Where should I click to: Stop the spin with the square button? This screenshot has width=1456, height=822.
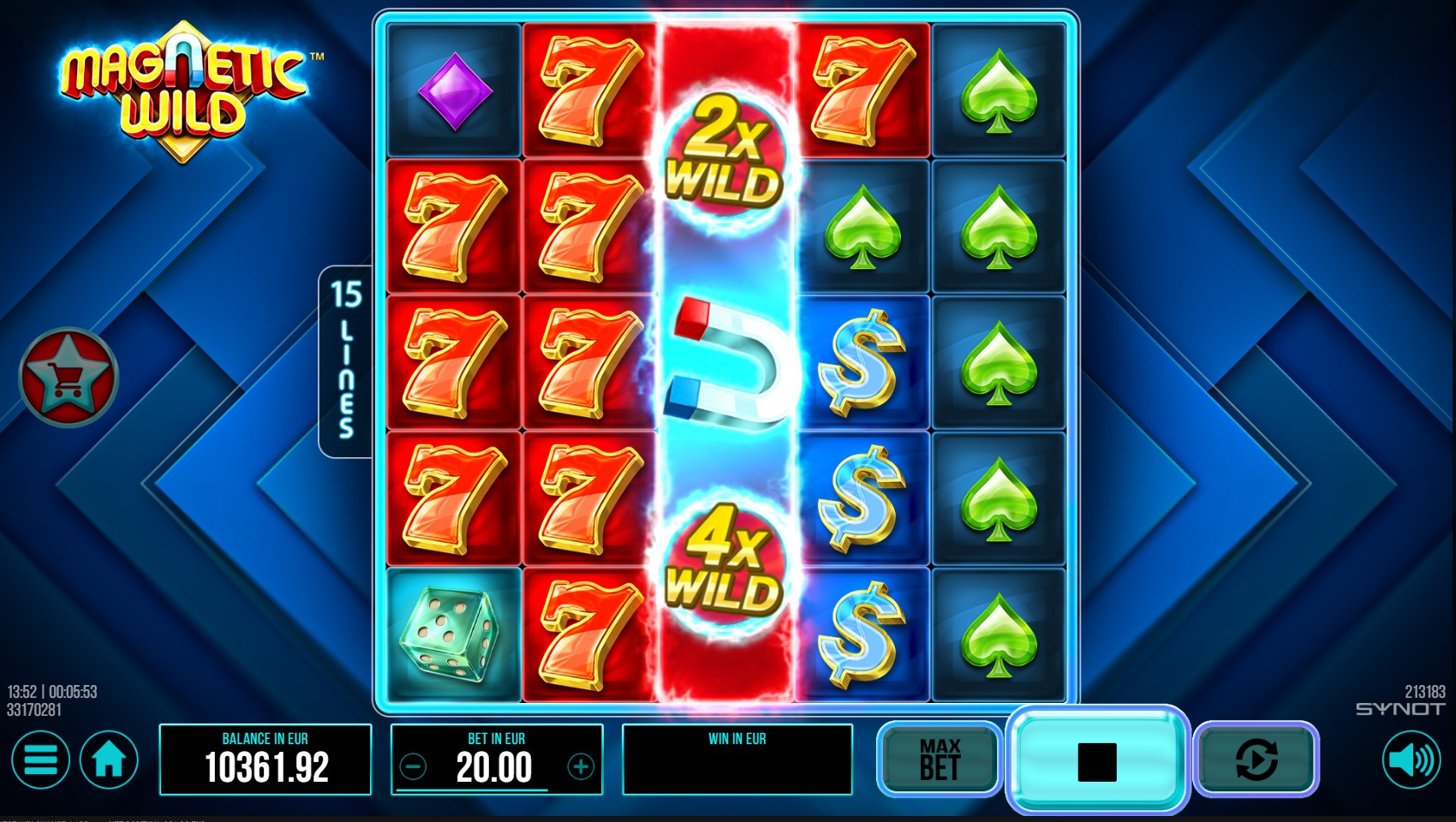1097,760
